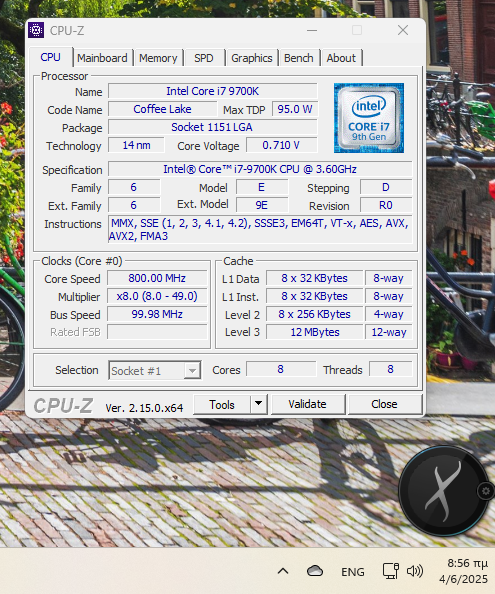The height and width of the screenshot is (594, 495).
Task: Click the Specification field i7-9700K CPU @ 3.60GHz
Action: point(260,169)
